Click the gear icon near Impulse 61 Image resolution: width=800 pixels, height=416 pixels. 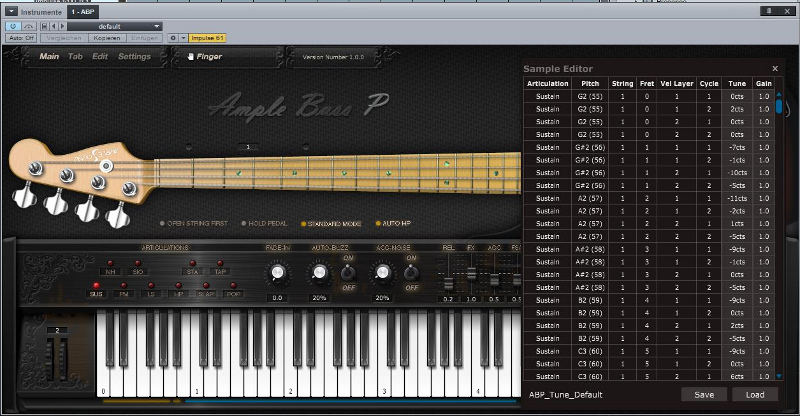click(172, 38)
